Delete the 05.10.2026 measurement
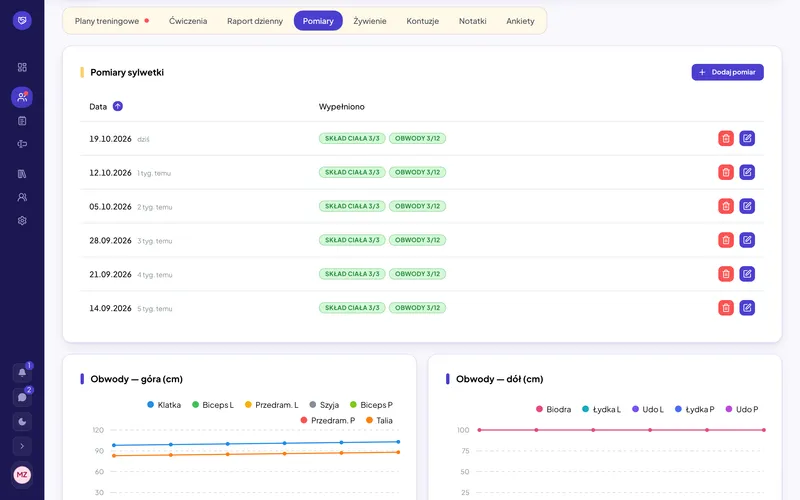800x500 pixels. [x=726, y=206]
